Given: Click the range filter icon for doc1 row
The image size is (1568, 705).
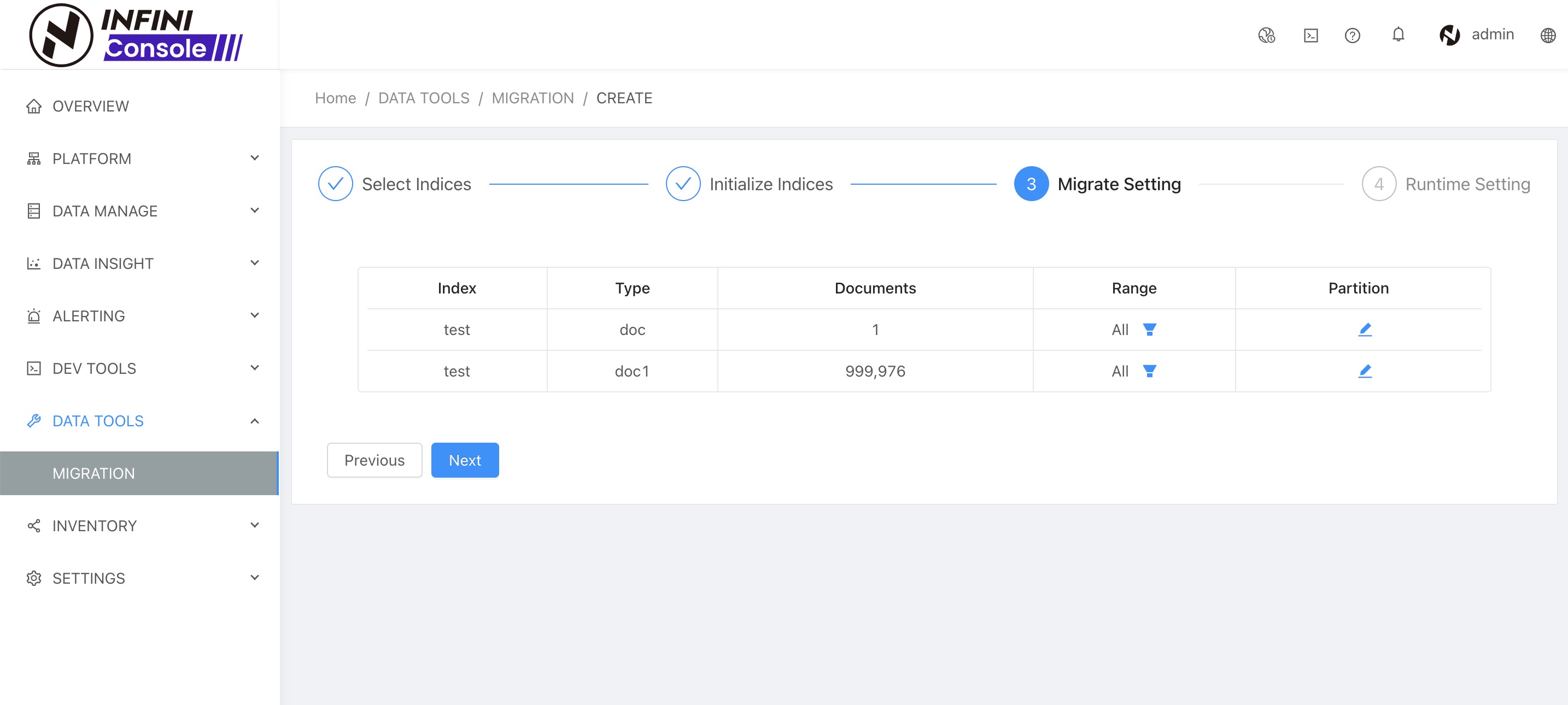Looking at the screenshot, I should tap(1149, 371).
